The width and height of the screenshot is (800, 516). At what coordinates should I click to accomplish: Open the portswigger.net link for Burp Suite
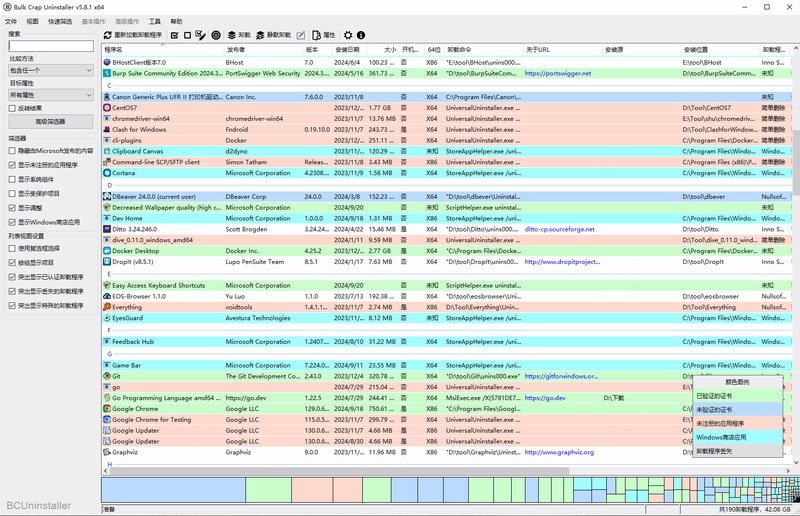tap(557, 73)
